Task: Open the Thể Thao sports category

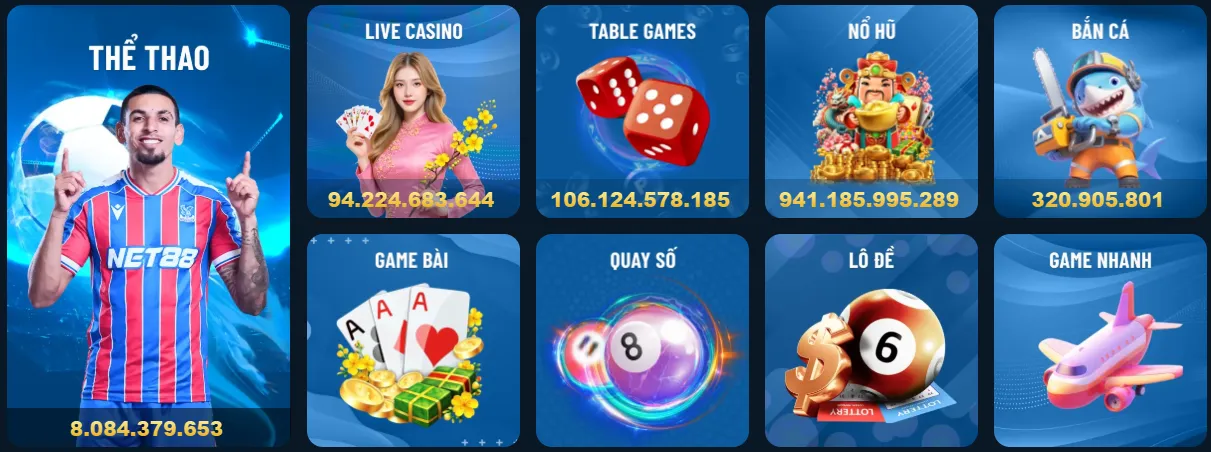Action: [148, 226]
